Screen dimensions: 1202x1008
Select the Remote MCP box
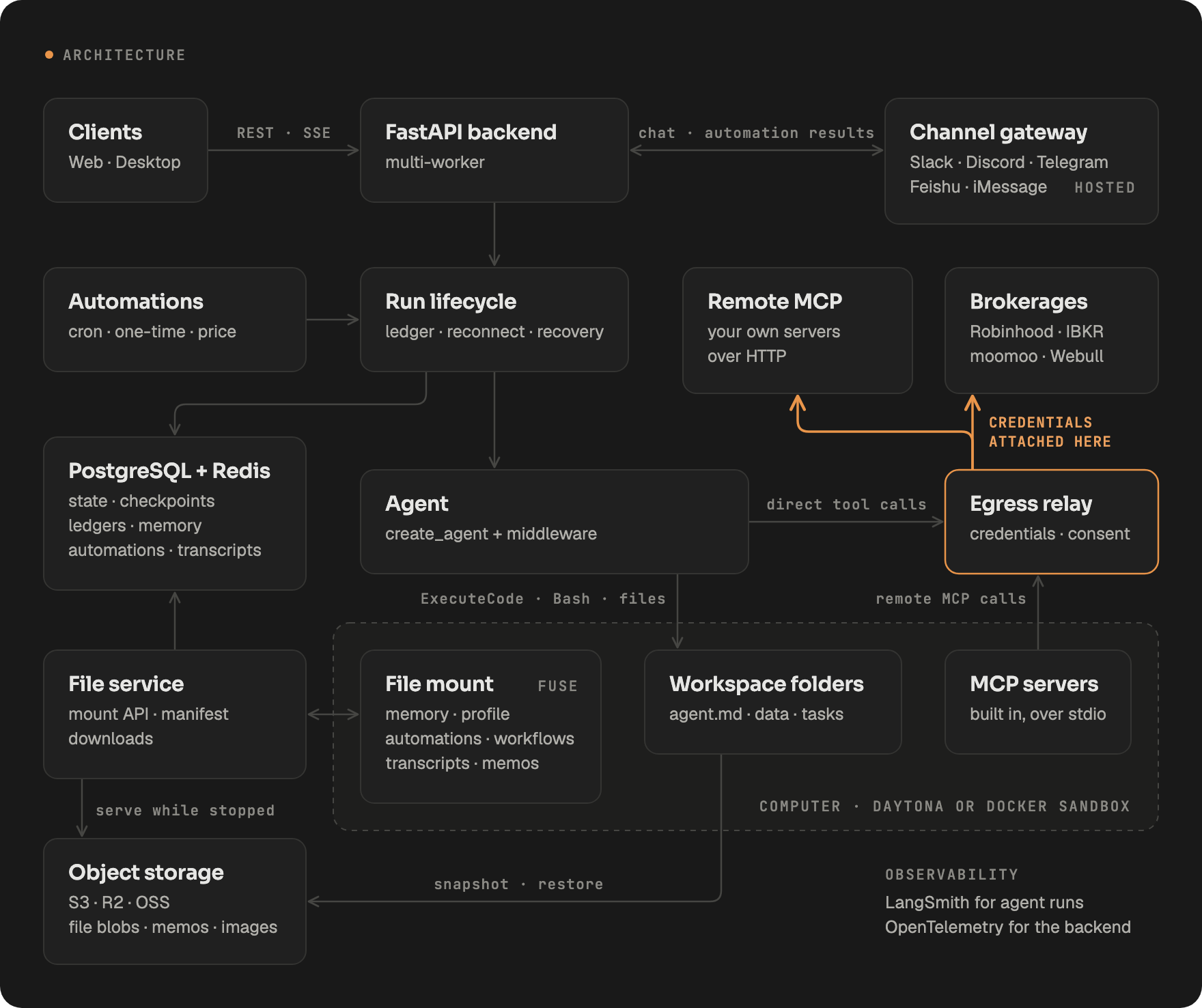[x=798, y=331]
